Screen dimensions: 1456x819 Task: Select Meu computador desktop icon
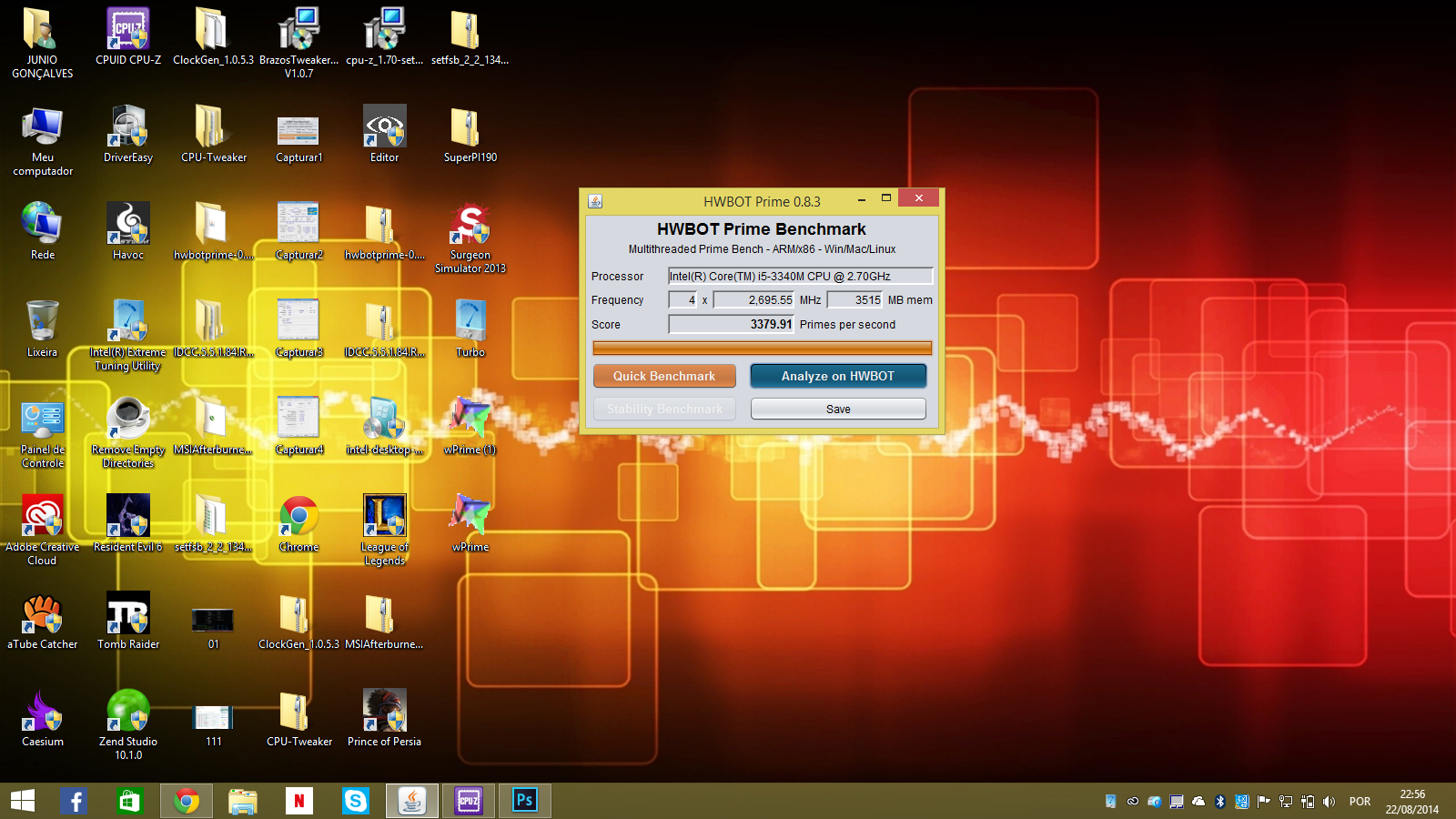pos(43,140)
